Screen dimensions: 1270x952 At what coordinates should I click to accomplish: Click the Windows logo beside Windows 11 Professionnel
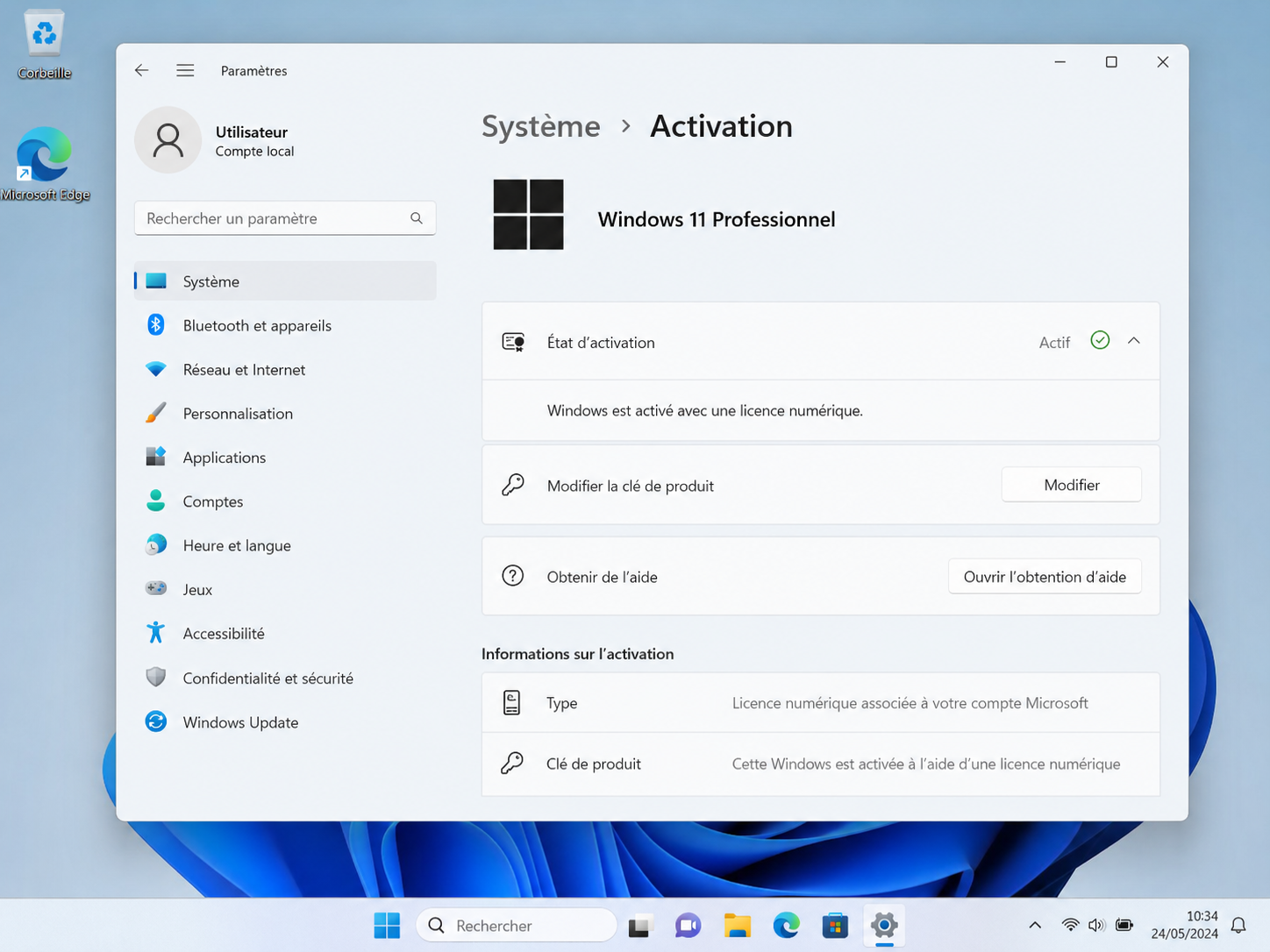pos(528,215)
